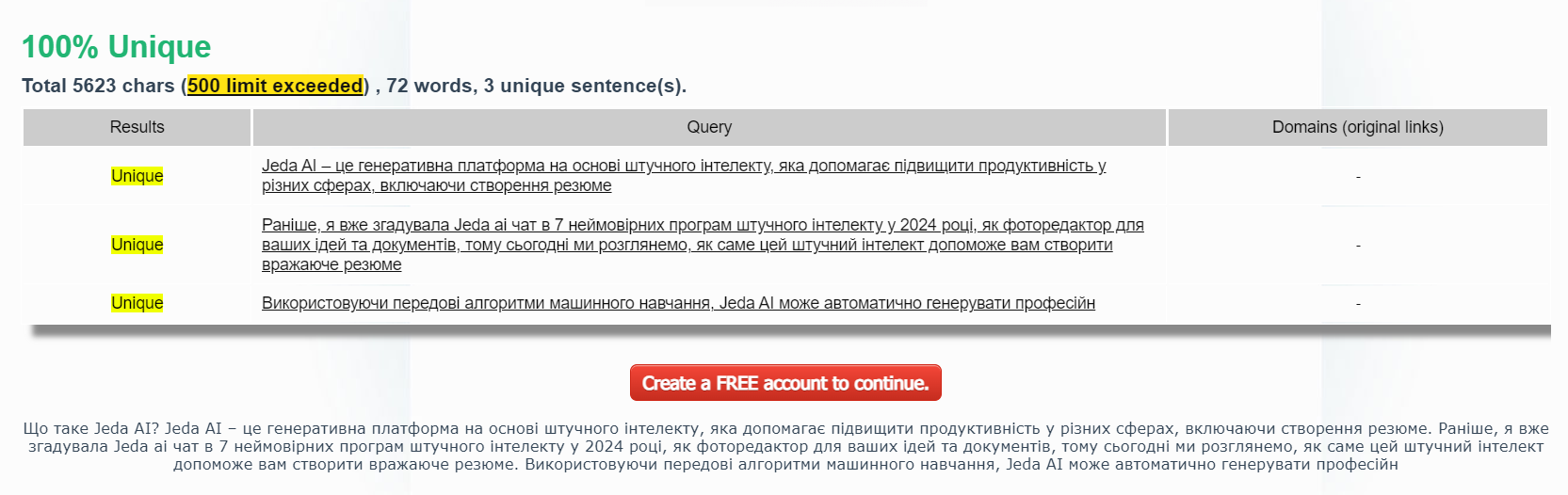Click the green '100% Unique' heading
Image resolution: width=1568 pixels, height=495 pixels.
(x=116, y=47)
